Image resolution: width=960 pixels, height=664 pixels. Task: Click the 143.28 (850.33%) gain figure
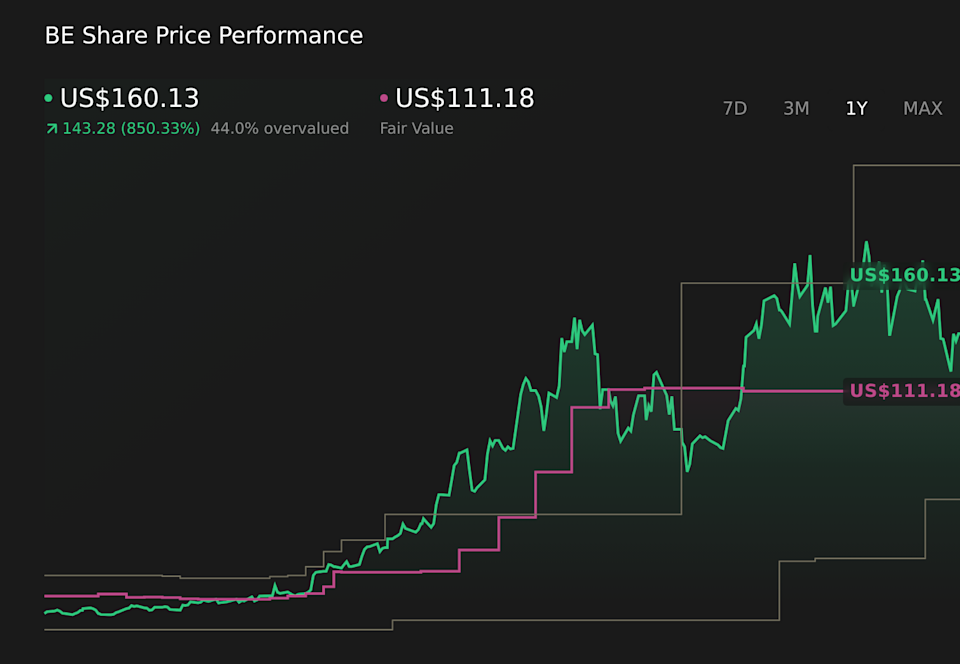pos(131,129)
